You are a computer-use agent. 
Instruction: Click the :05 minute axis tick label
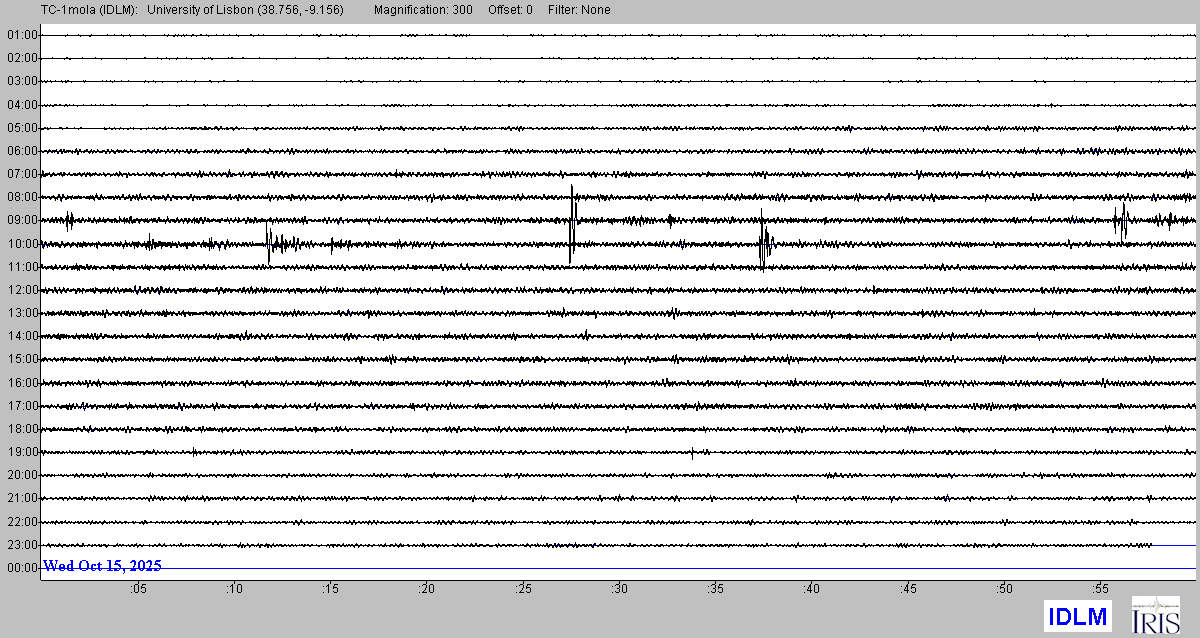[137, 590]
